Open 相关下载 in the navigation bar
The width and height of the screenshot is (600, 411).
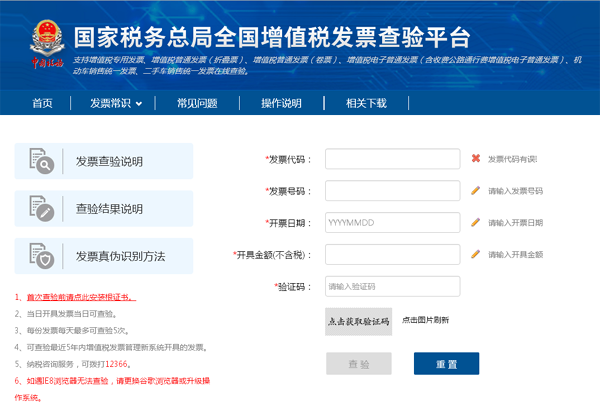[x=366, y=103]
